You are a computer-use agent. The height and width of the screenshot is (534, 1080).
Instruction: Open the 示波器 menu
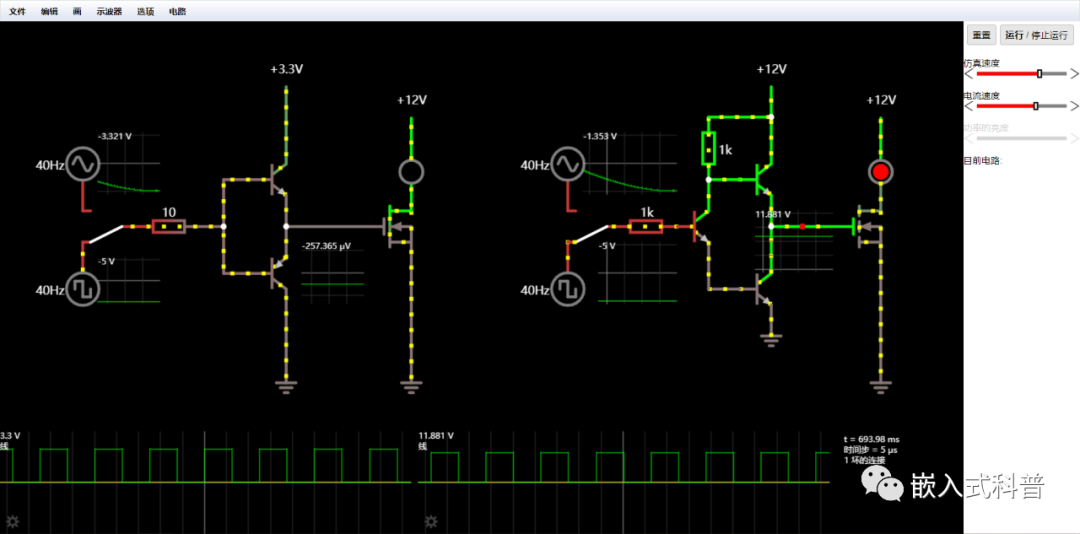[x=109, y=12]
